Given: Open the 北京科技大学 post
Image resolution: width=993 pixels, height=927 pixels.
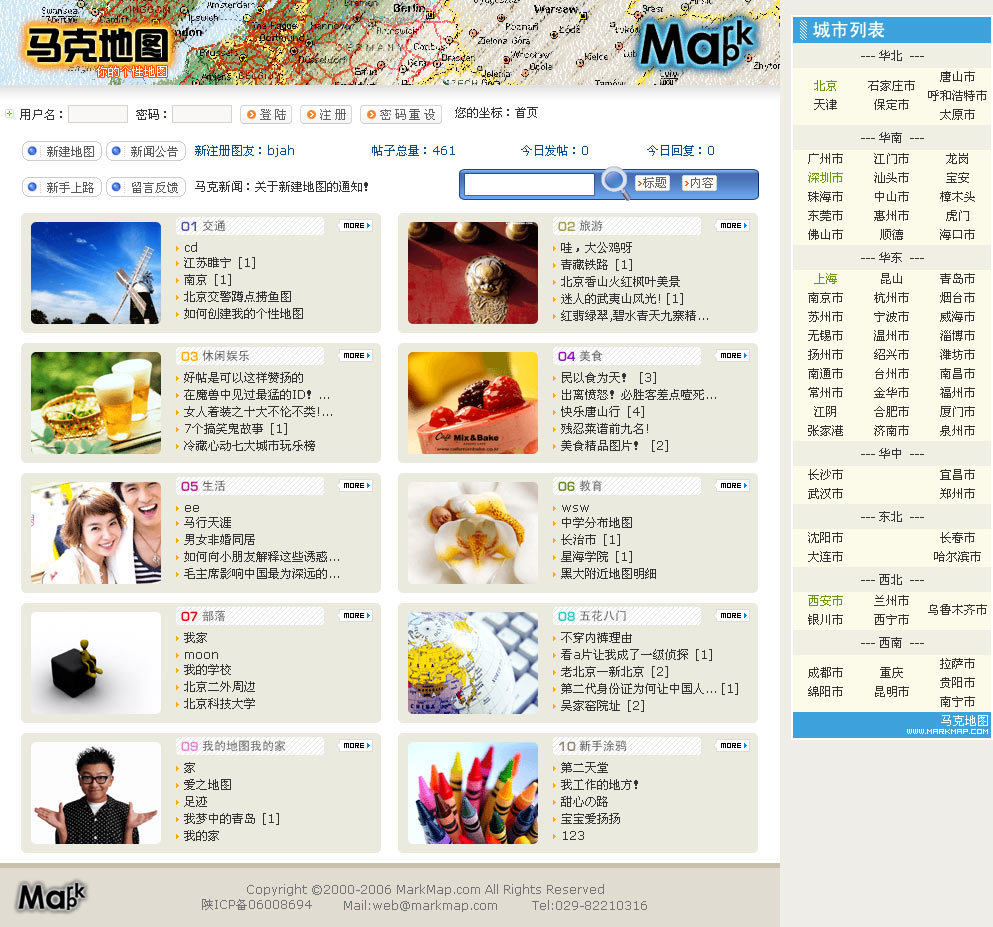Looking at the screenshot, I should pyautogui.click(x=219, y=703).
